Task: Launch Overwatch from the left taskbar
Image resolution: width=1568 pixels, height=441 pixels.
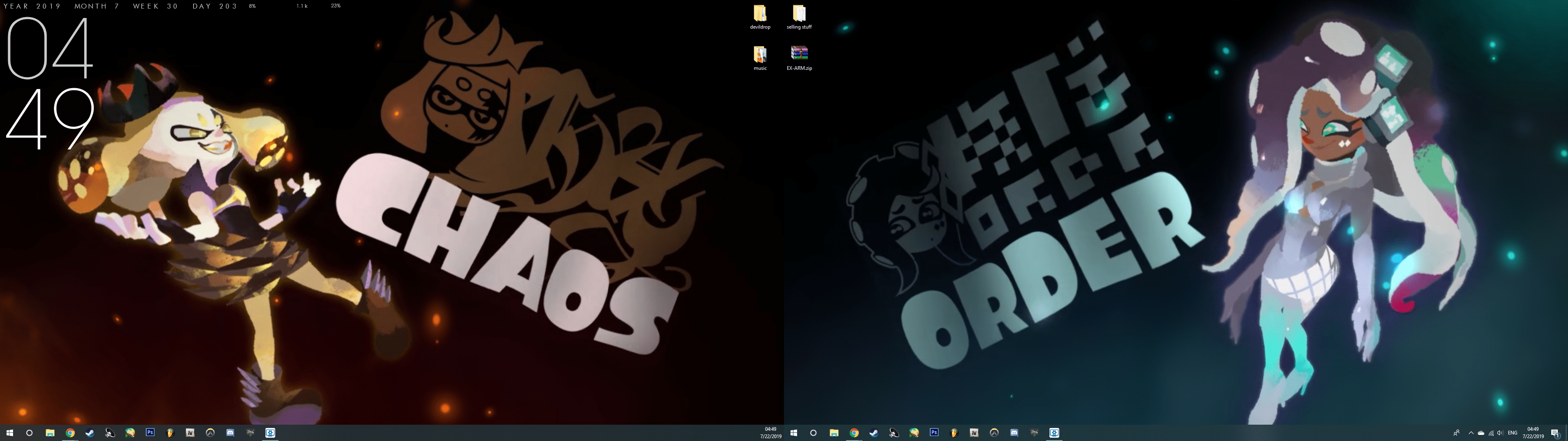Action: (x=210, y=433)
